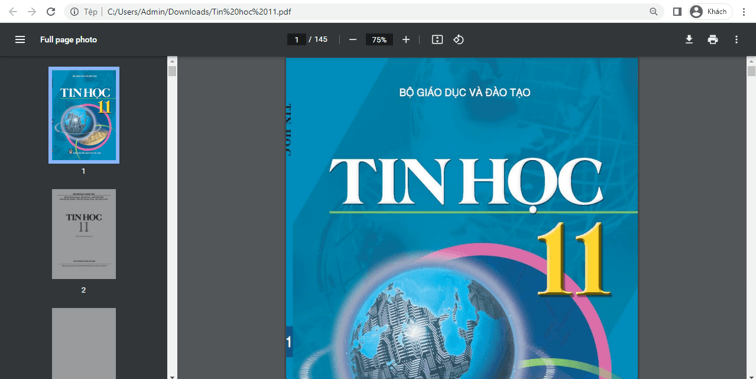756x380 pixels.
Task: Click the Fit to page icon
Action: coord(437,40)
